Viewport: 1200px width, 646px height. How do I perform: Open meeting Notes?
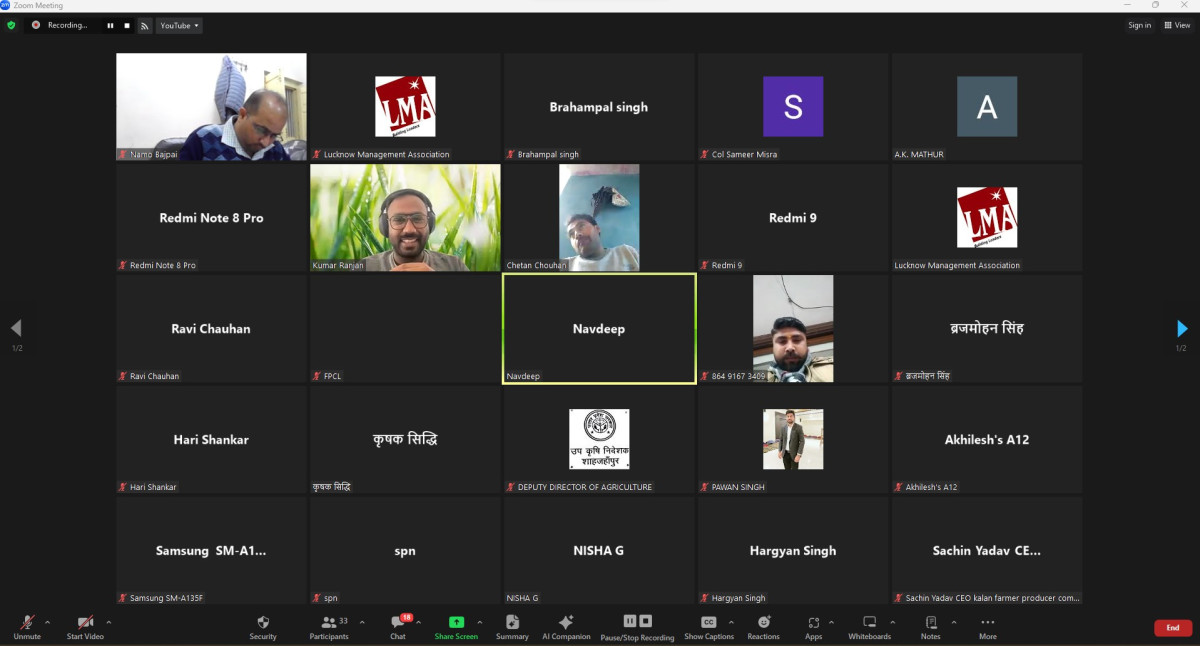[x=931, y=627]
